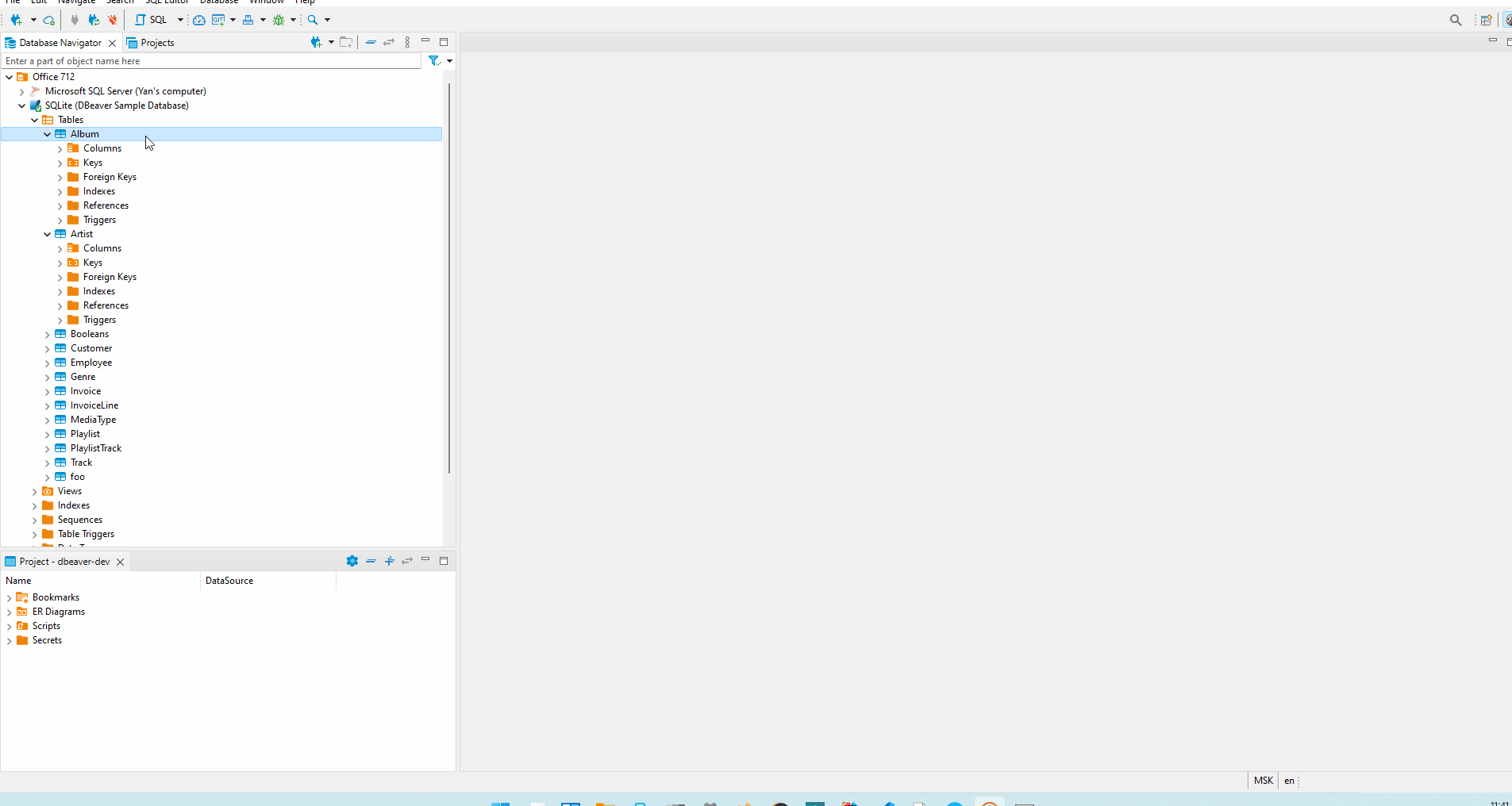
Task: Click the blue magnifier search icon in toolbar
Action: [313, 20]
